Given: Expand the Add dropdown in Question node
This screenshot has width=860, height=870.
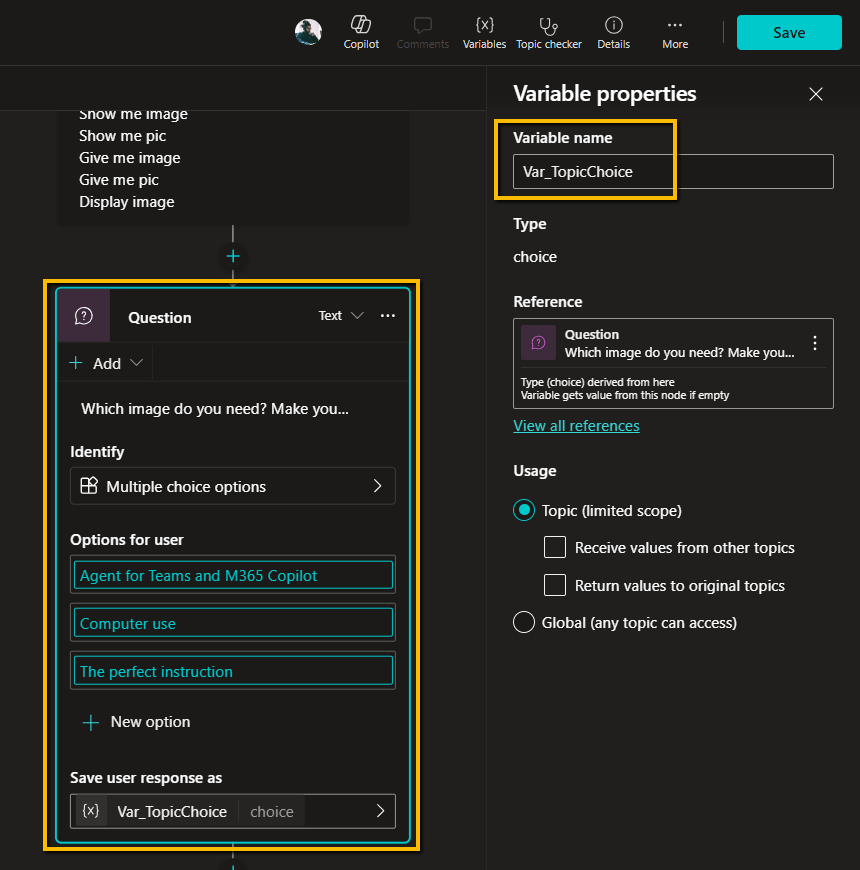Looking at the screenshot, I should [x=107, y=363].
